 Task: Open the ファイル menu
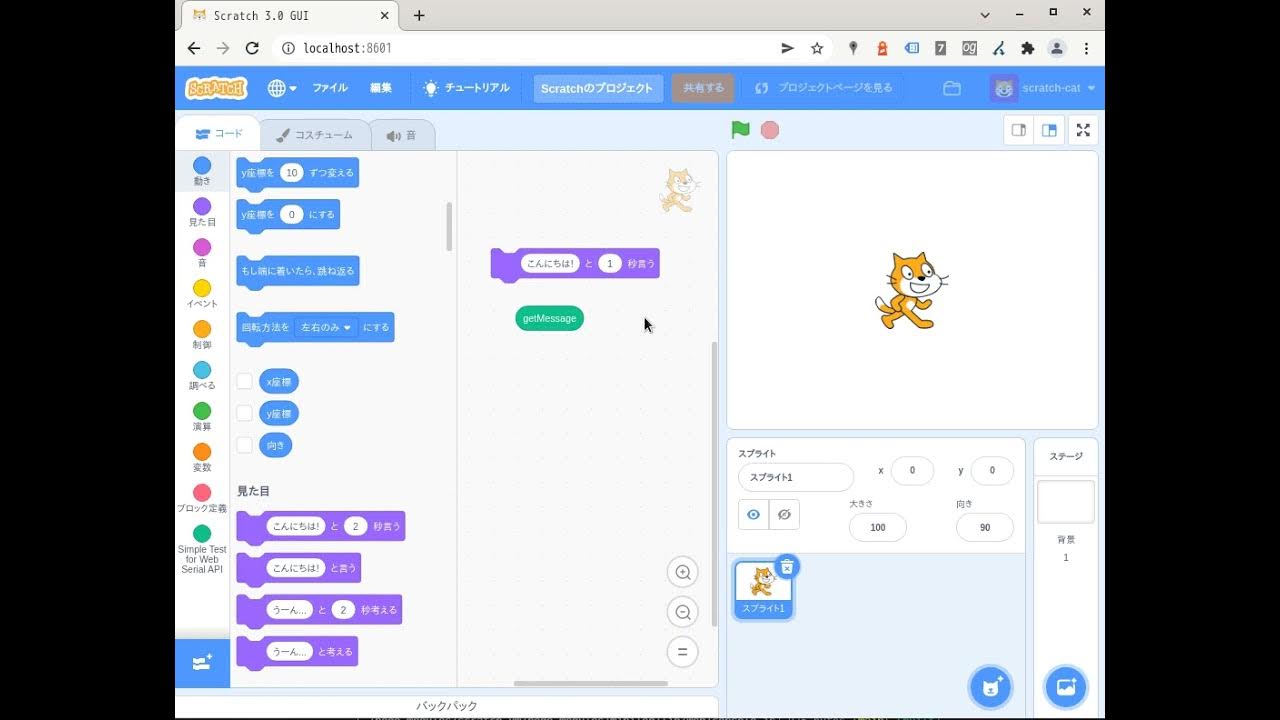(x=330, y=88)
